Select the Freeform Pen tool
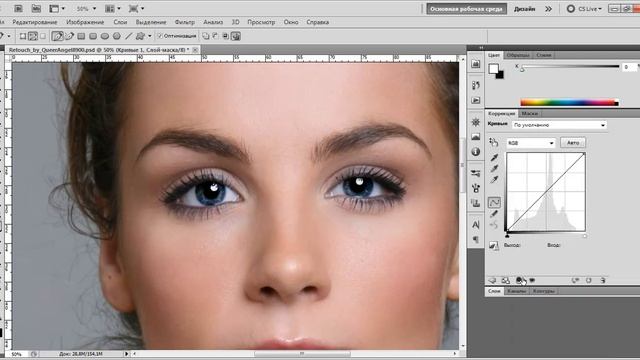This screenshot has width=640, height=360. coord(69,36)
